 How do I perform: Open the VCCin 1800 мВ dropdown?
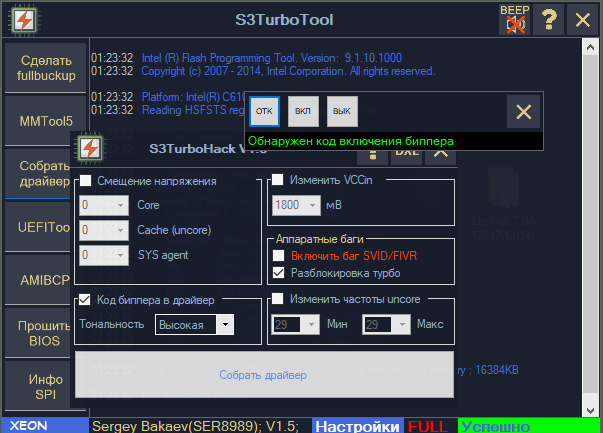(x=296, y=205)
